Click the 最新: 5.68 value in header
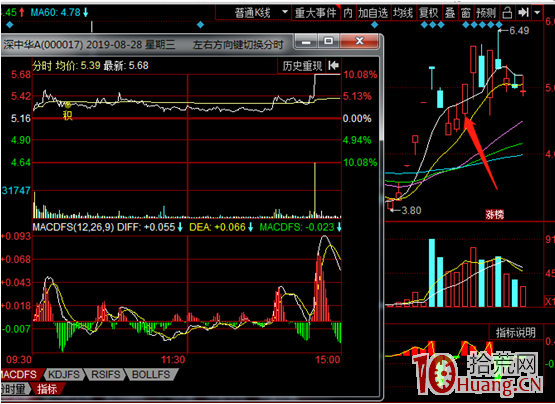The image size is (555, 404). (126, 66)
